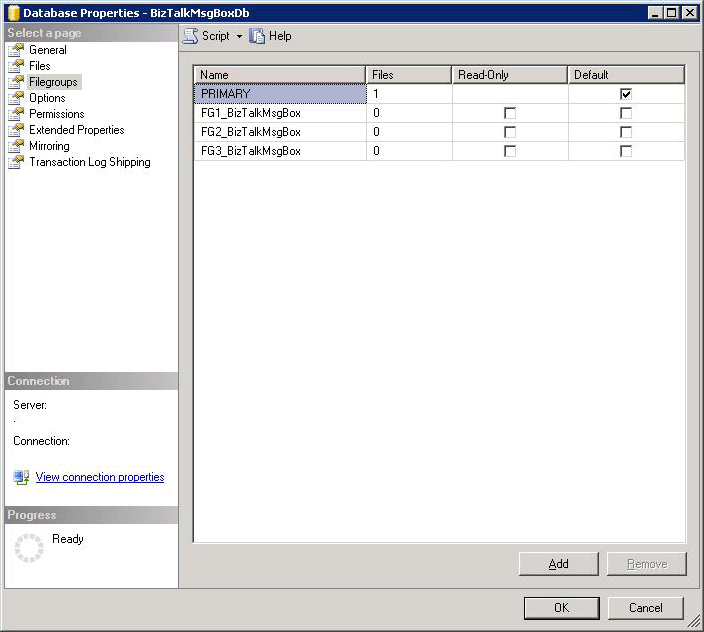Click the Filegroups page icon
Viewport: 704px width, 632px height.
coord(16,82)
